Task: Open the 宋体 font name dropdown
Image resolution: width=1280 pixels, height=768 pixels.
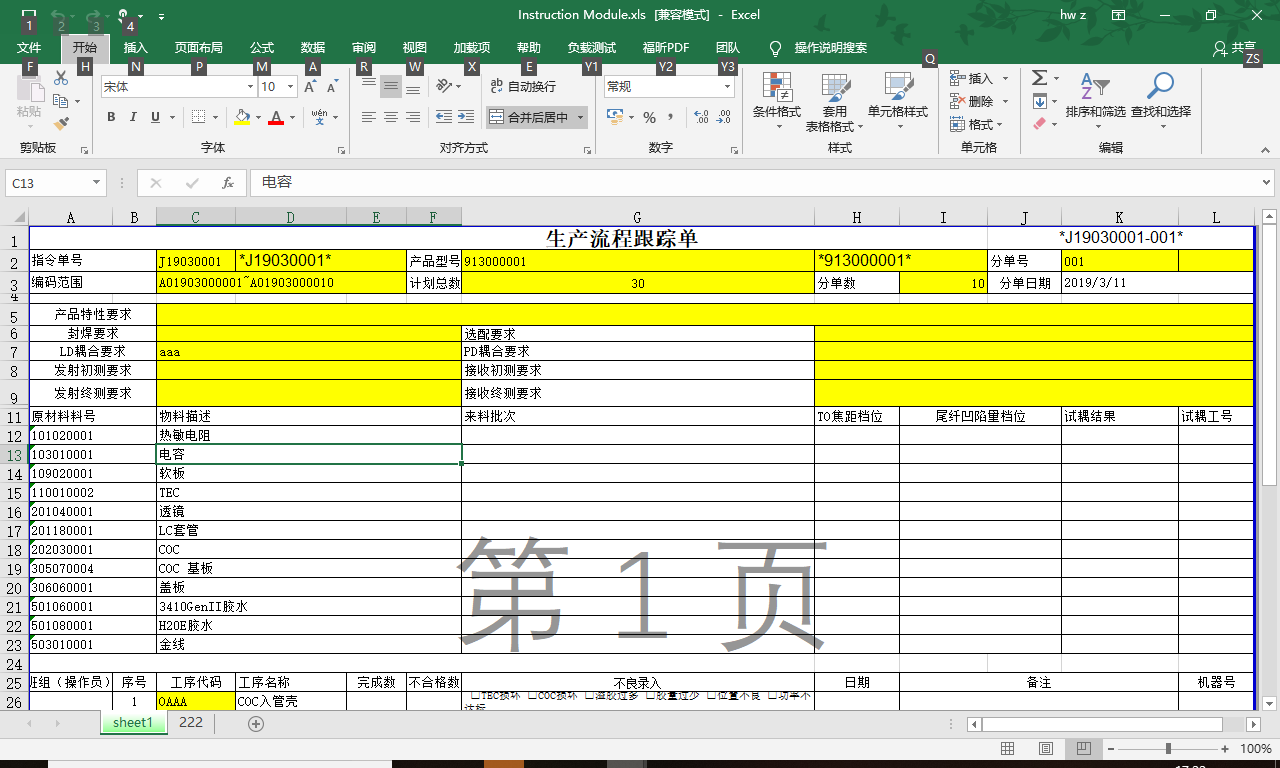Action: coord(250,87)
